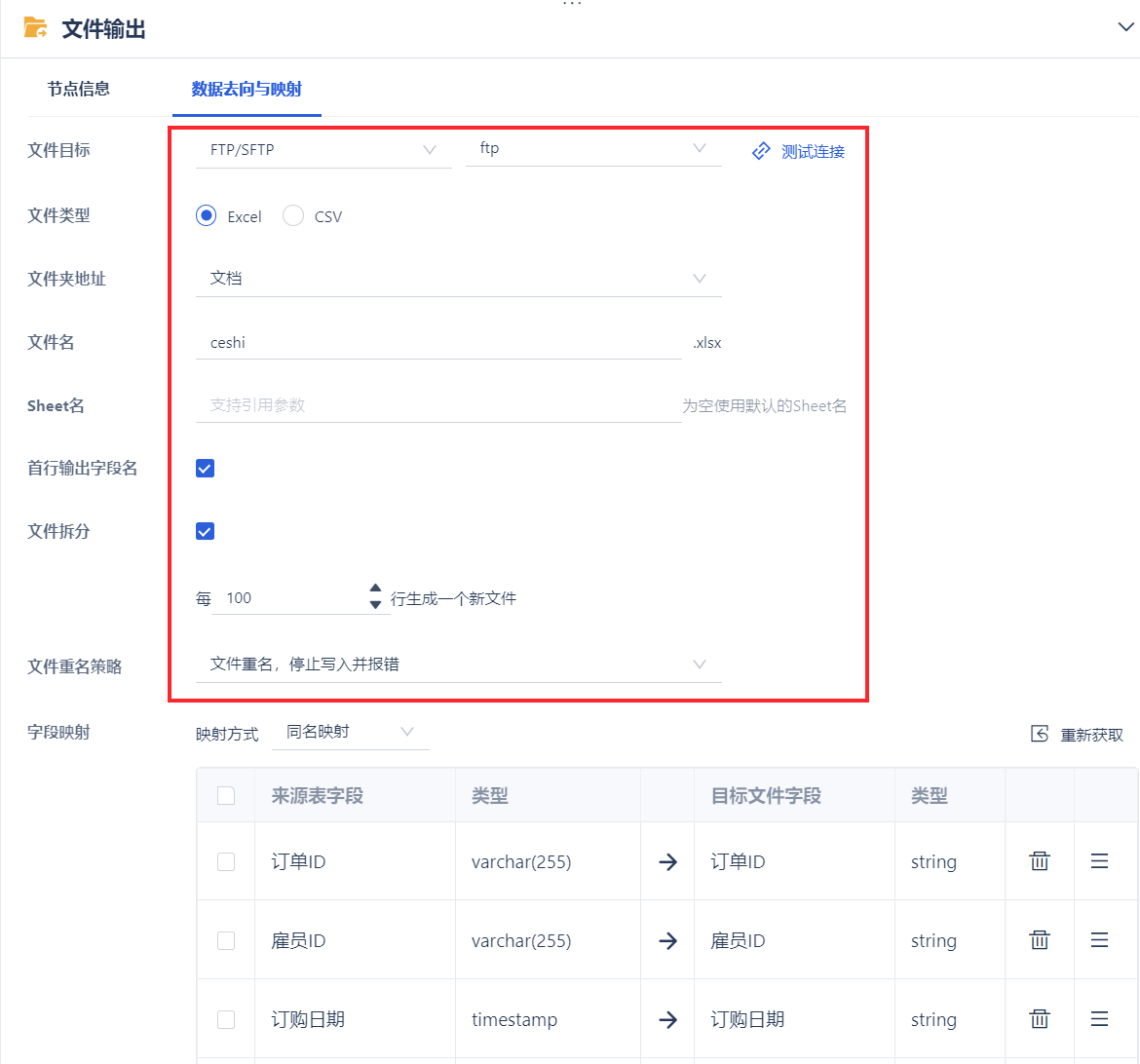
Task: Click the arrow in 雇员ID row
Action: pos(667,941)
